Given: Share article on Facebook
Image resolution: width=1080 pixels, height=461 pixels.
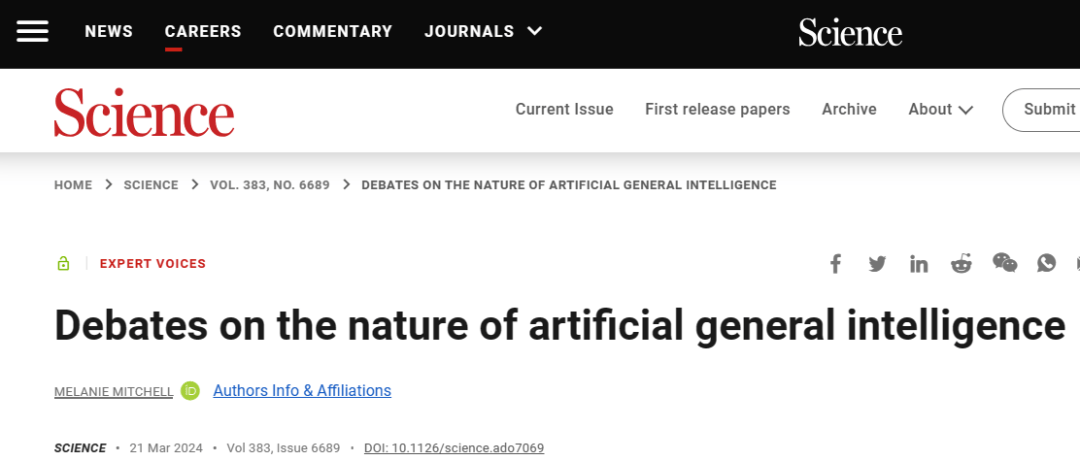Looking at the screenshot, I should click(x=836, y=264).
